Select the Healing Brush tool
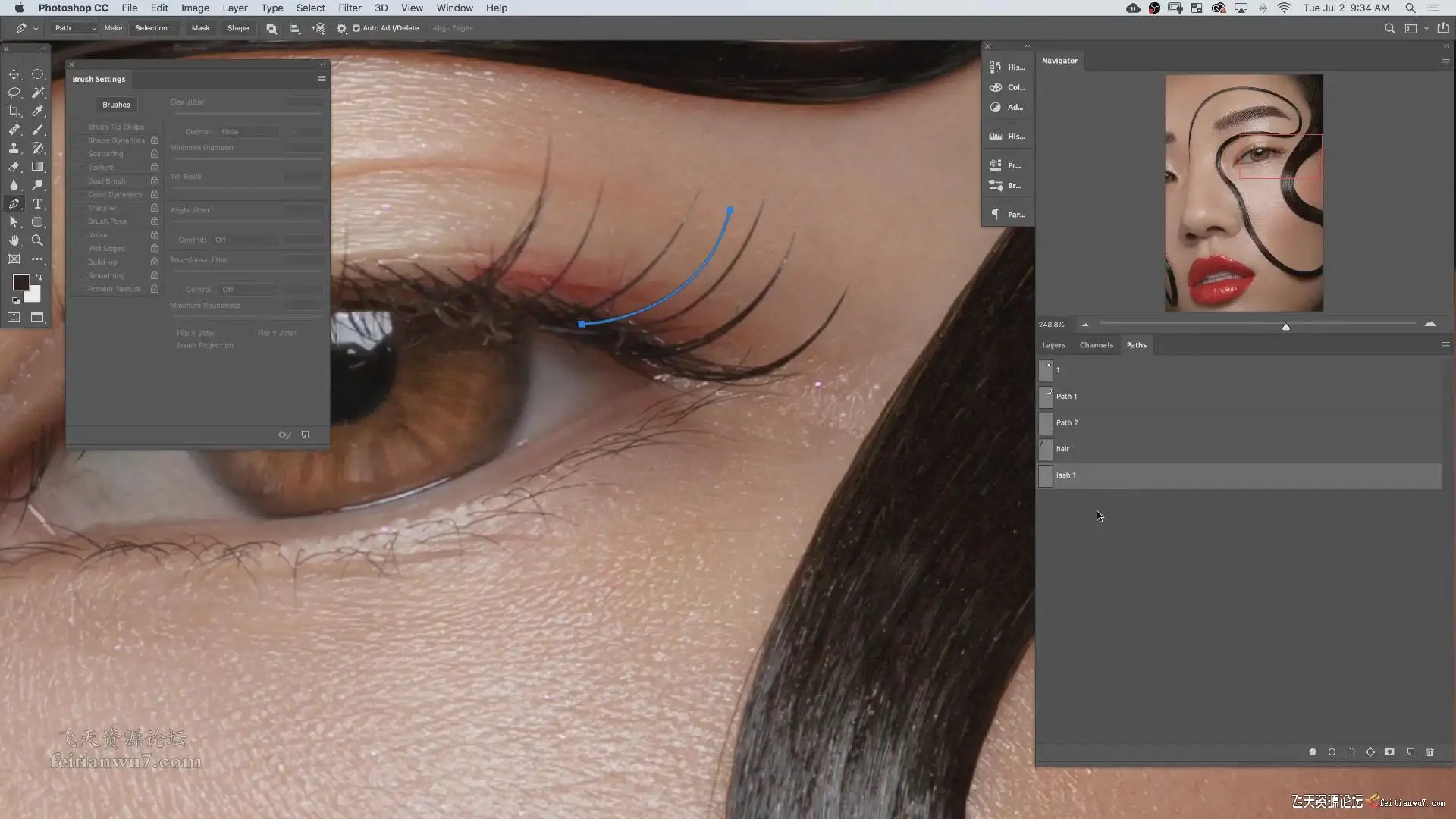1456x819 pixels. [x=14, y=130]
